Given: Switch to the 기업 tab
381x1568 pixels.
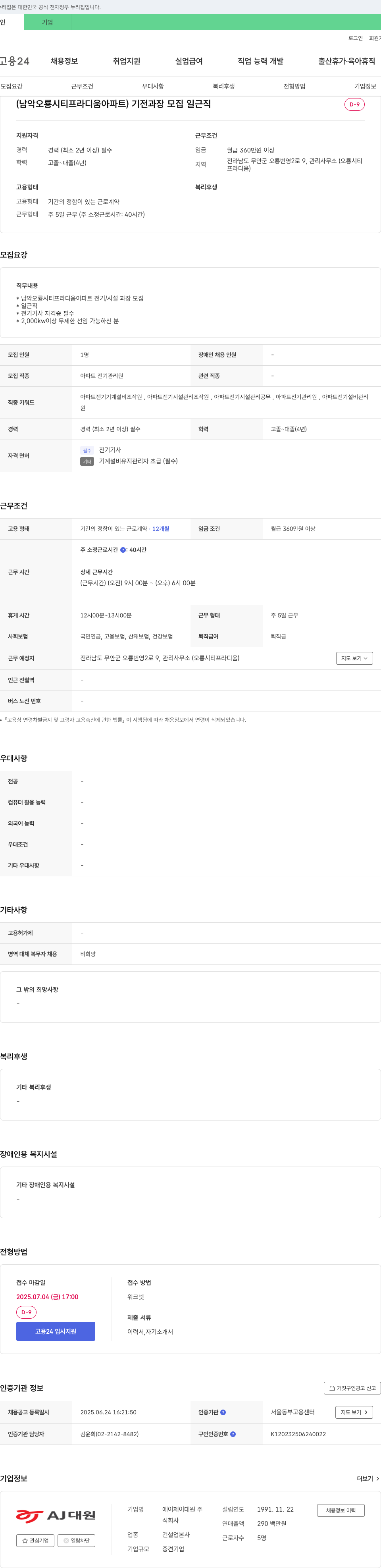Looking at the screenshot, I should [48, 23].
